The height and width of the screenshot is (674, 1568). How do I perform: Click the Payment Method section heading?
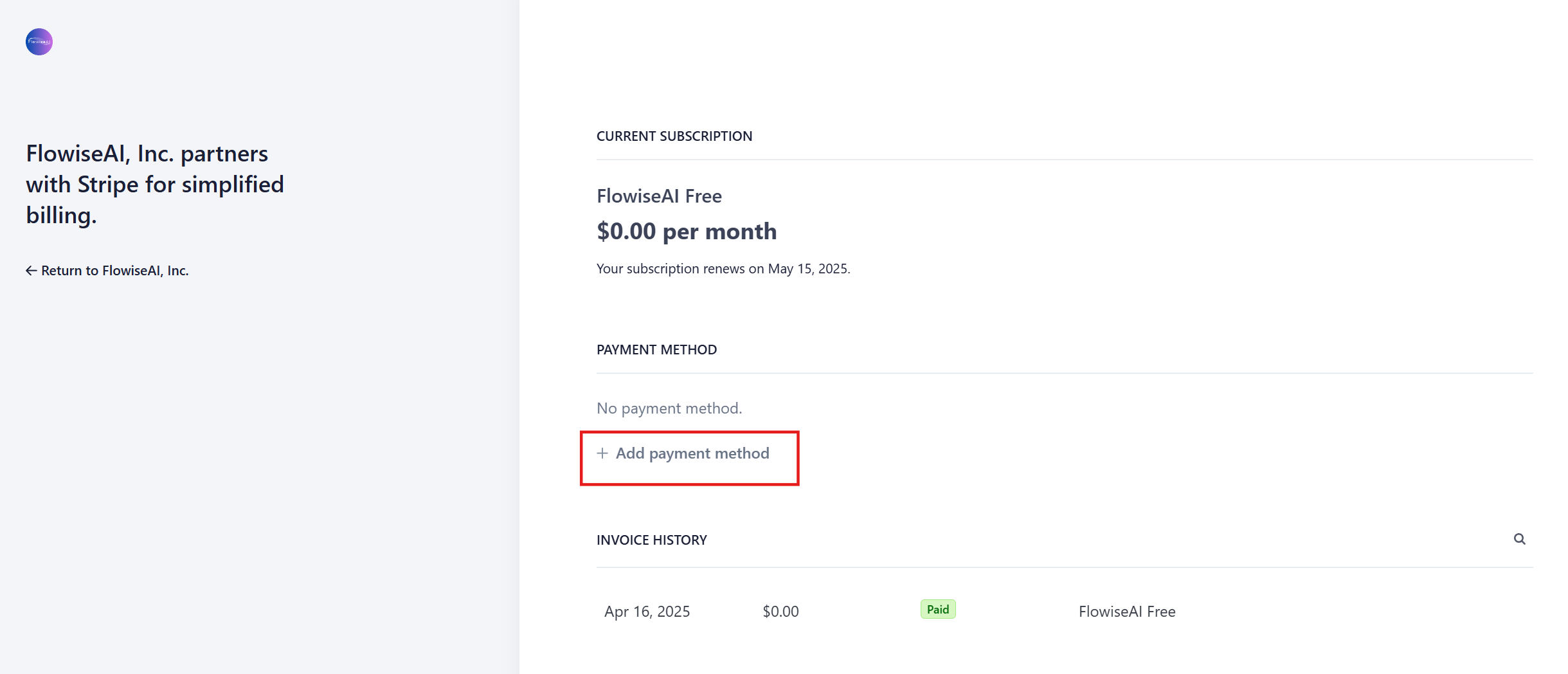click(656, 350)
